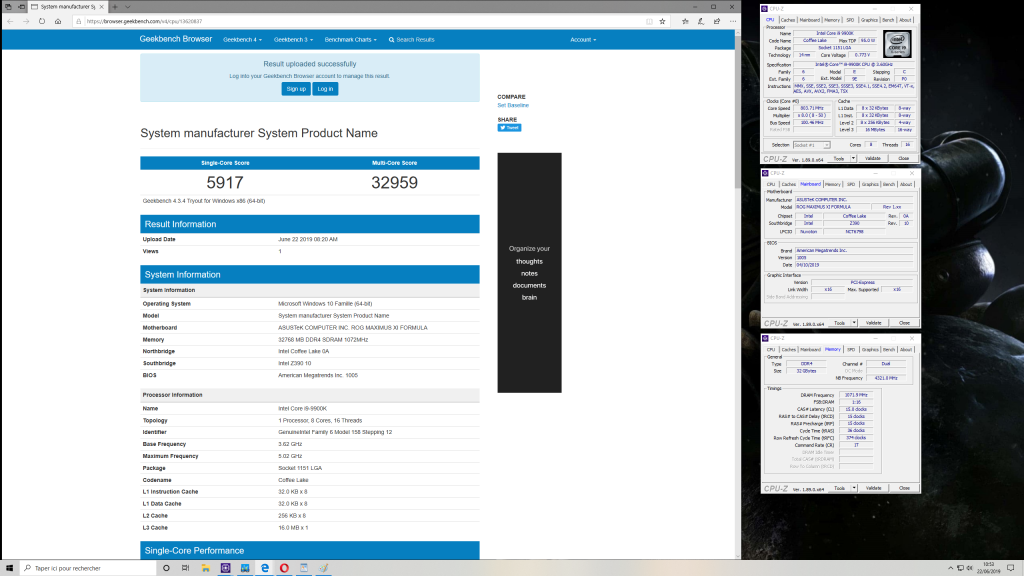Viewport: 1024px width, 576px height.
Task: Switch to SPD tab in top CPU-Z window
Action: pyautogui.click(x=850, y=20)
